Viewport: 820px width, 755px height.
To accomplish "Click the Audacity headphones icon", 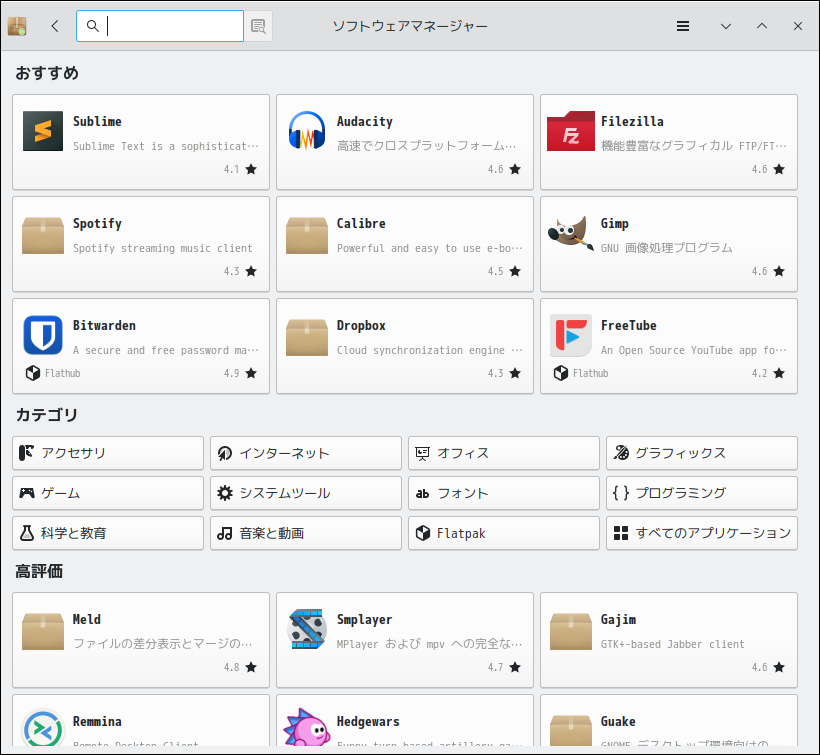I will (307, 131).
